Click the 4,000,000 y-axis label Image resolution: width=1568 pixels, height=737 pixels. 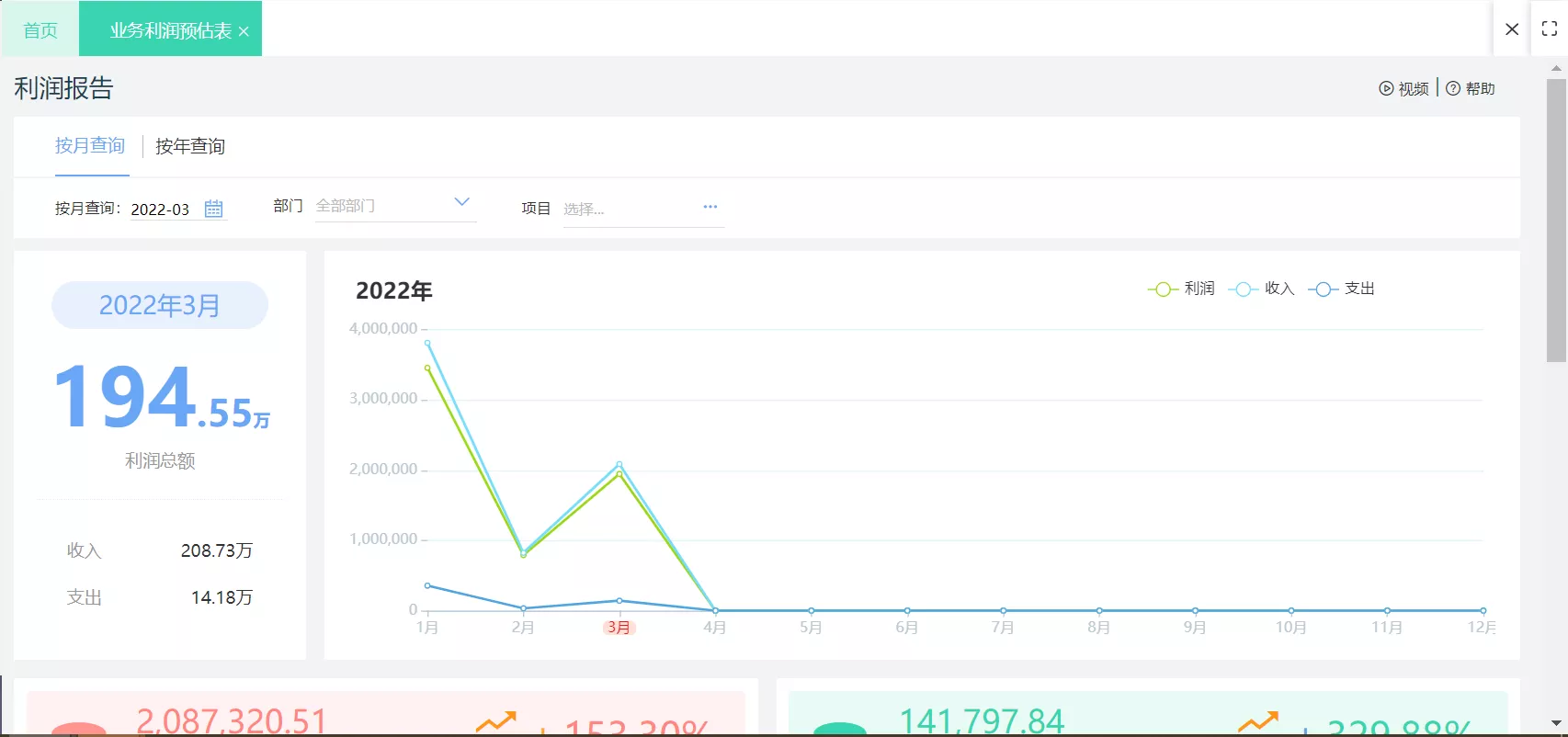pyautogui.click(x=383, y=328)
